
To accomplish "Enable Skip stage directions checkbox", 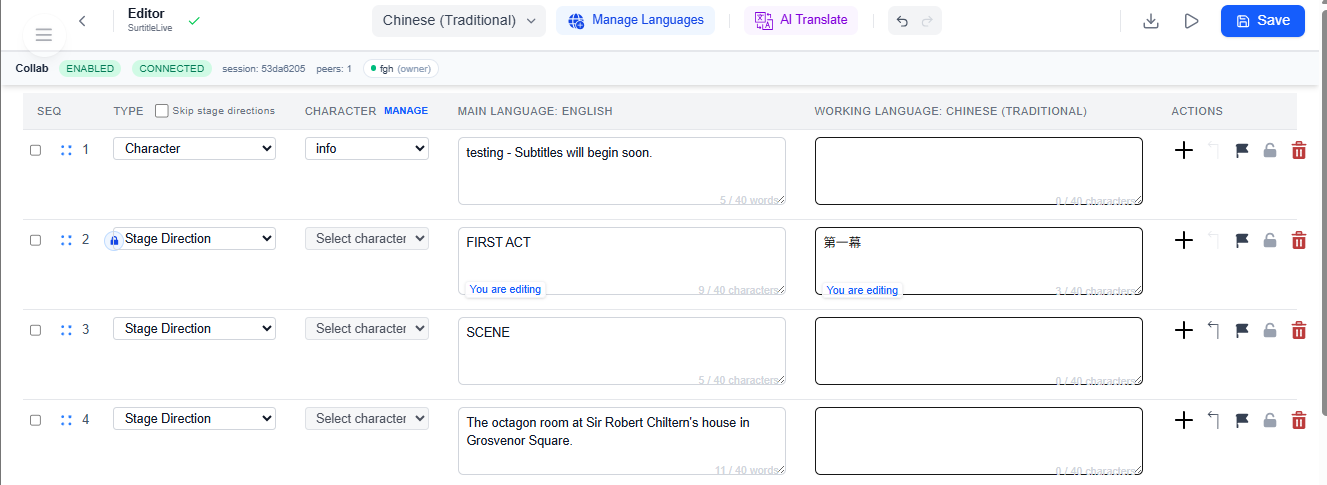I will click(x=162, y=111).
